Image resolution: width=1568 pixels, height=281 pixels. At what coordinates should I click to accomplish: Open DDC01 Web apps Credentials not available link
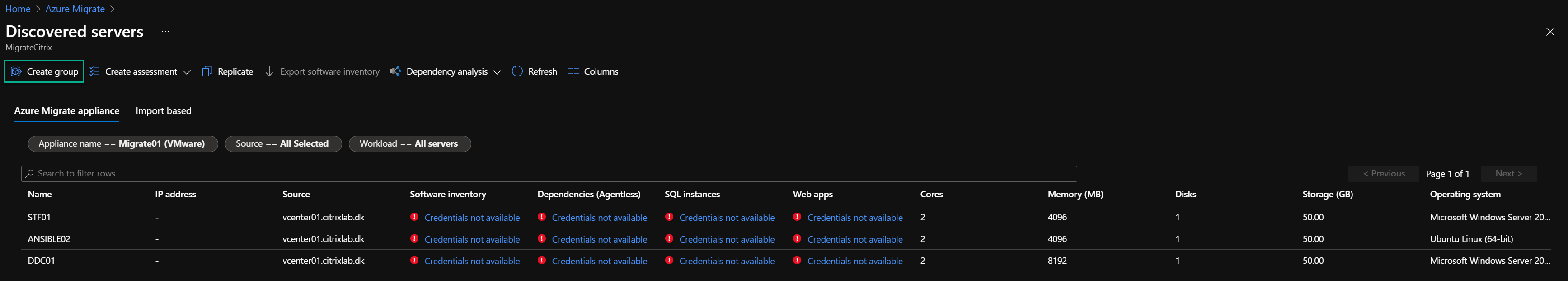pyautogui.click(x=855, y=261)
